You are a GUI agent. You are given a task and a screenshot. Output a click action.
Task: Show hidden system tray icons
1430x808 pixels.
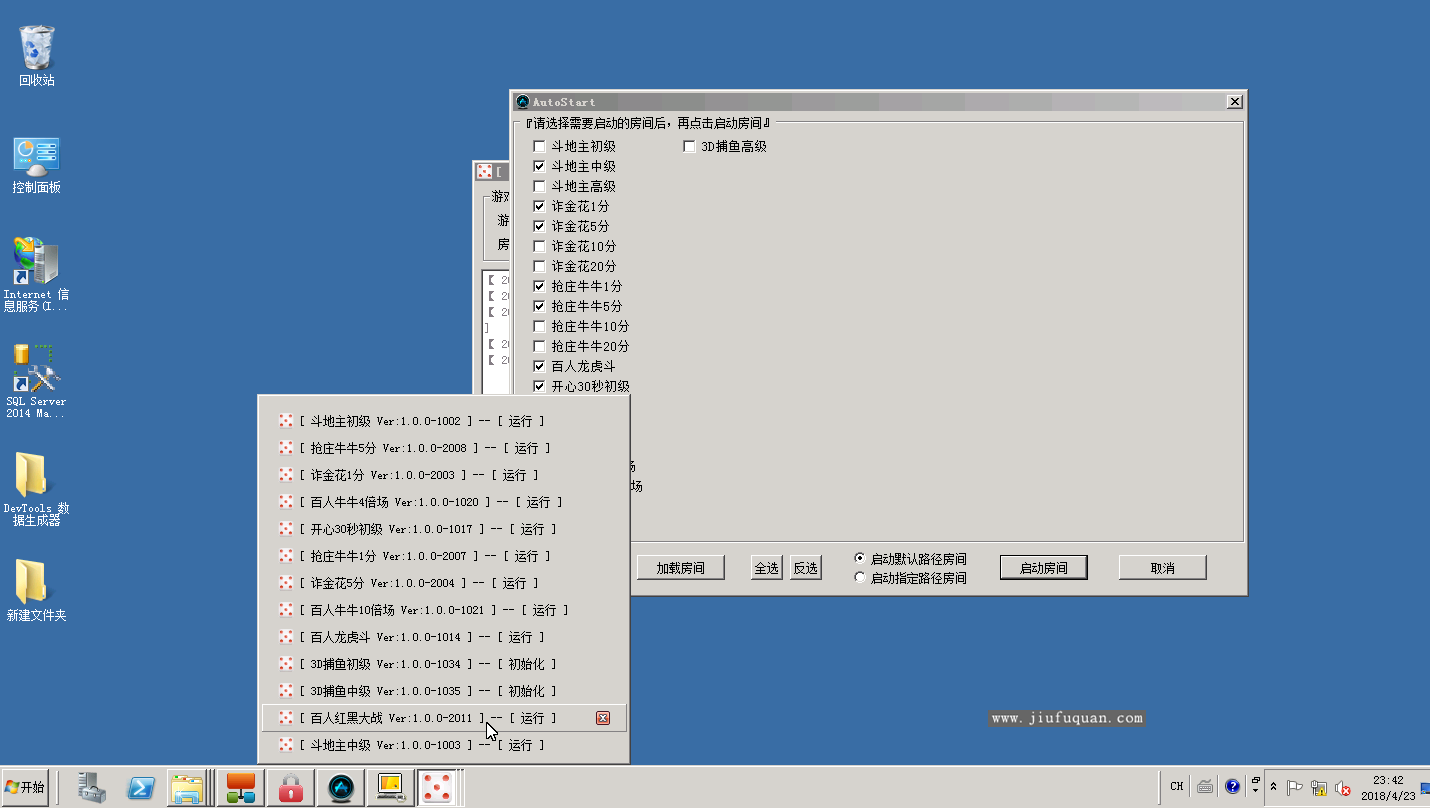[1273, 787]
